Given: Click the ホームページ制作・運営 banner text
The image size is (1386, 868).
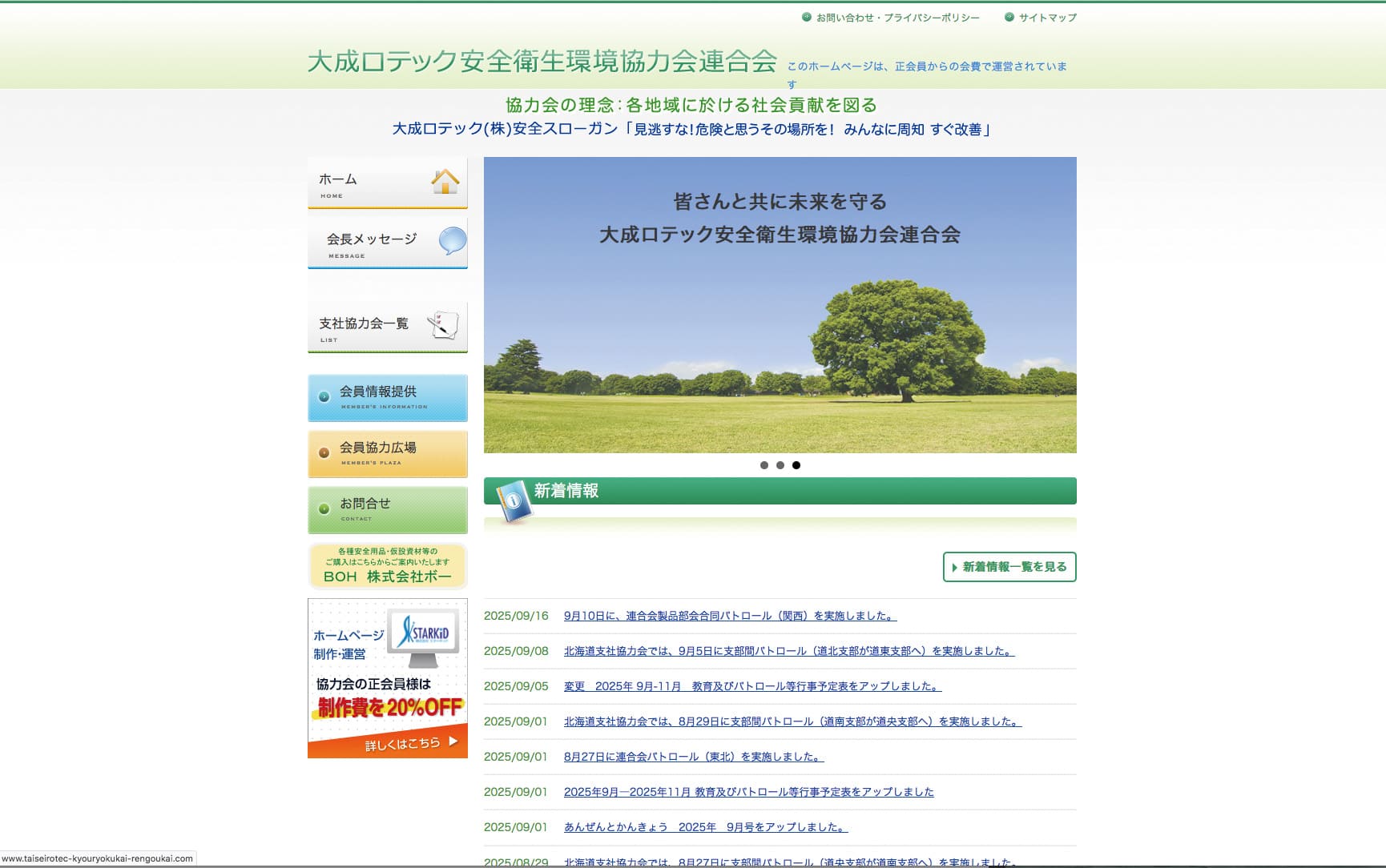Looking at the screenshot, I should [349, 645].
